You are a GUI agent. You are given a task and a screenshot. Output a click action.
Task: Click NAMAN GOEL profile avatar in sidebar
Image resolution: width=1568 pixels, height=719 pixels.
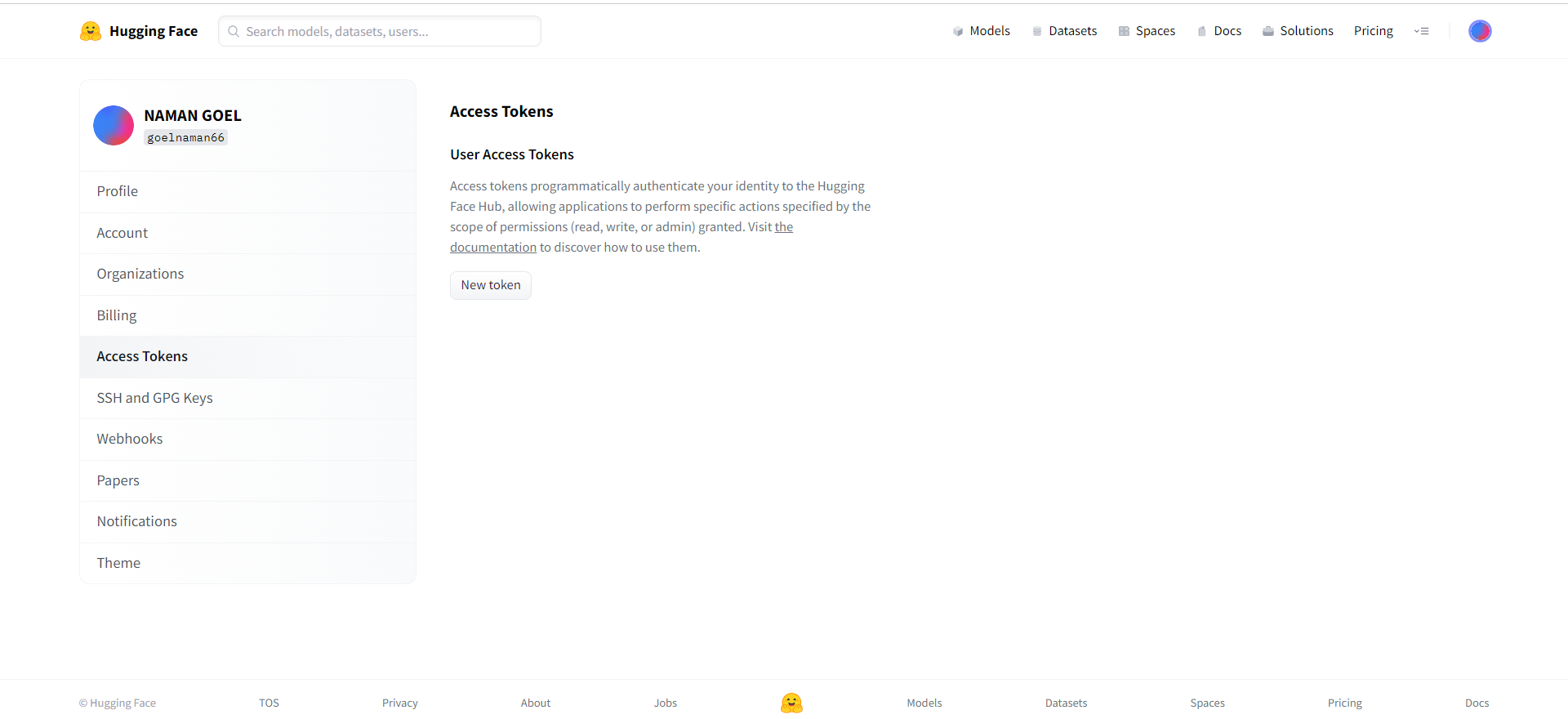(114, 125)
